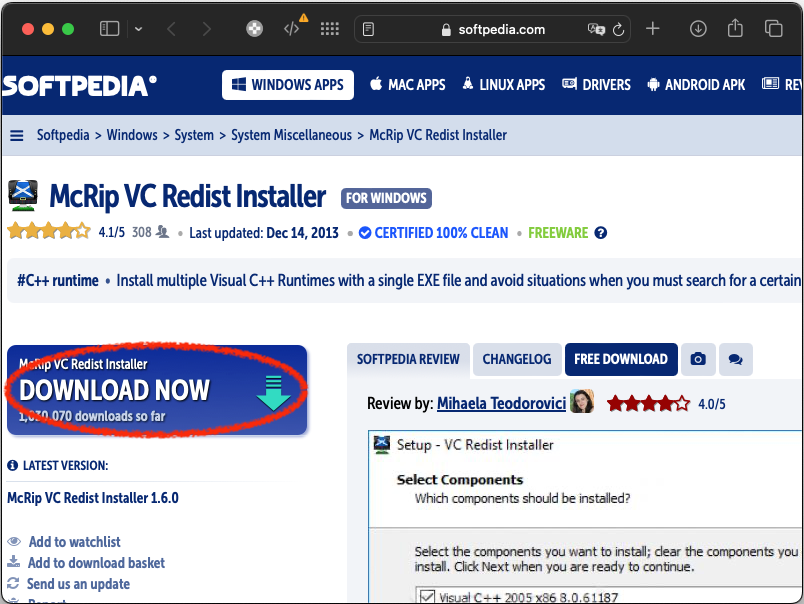
Task: Switch to the Softpedia Review tab
Action: tap(408, 359)
